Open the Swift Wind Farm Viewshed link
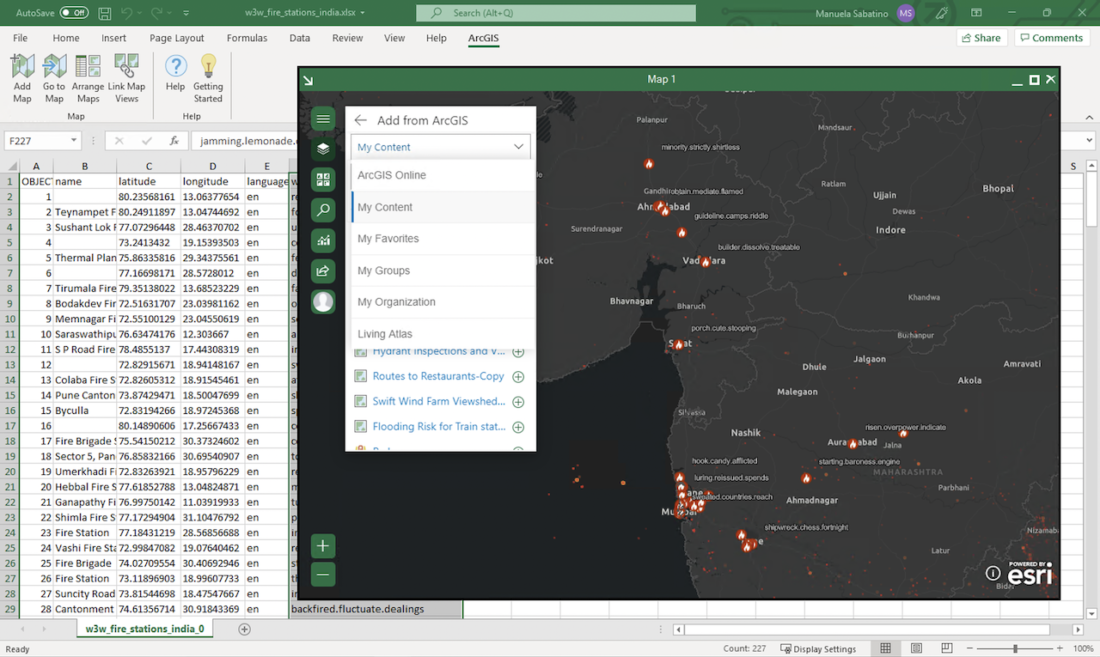 [438, 402]
